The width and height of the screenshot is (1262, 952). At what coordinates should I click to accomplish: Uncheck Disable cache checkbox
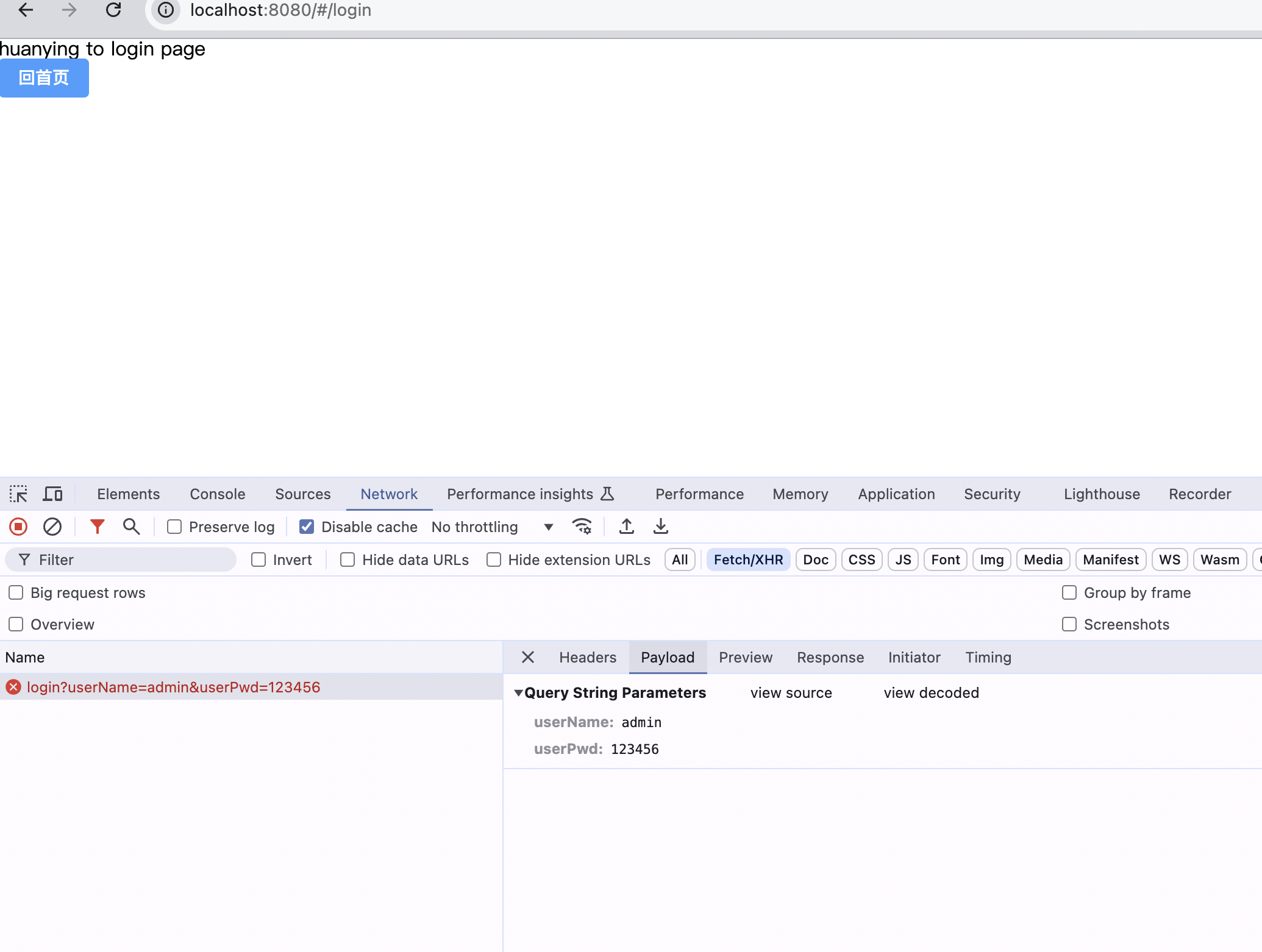click(307, 527)
